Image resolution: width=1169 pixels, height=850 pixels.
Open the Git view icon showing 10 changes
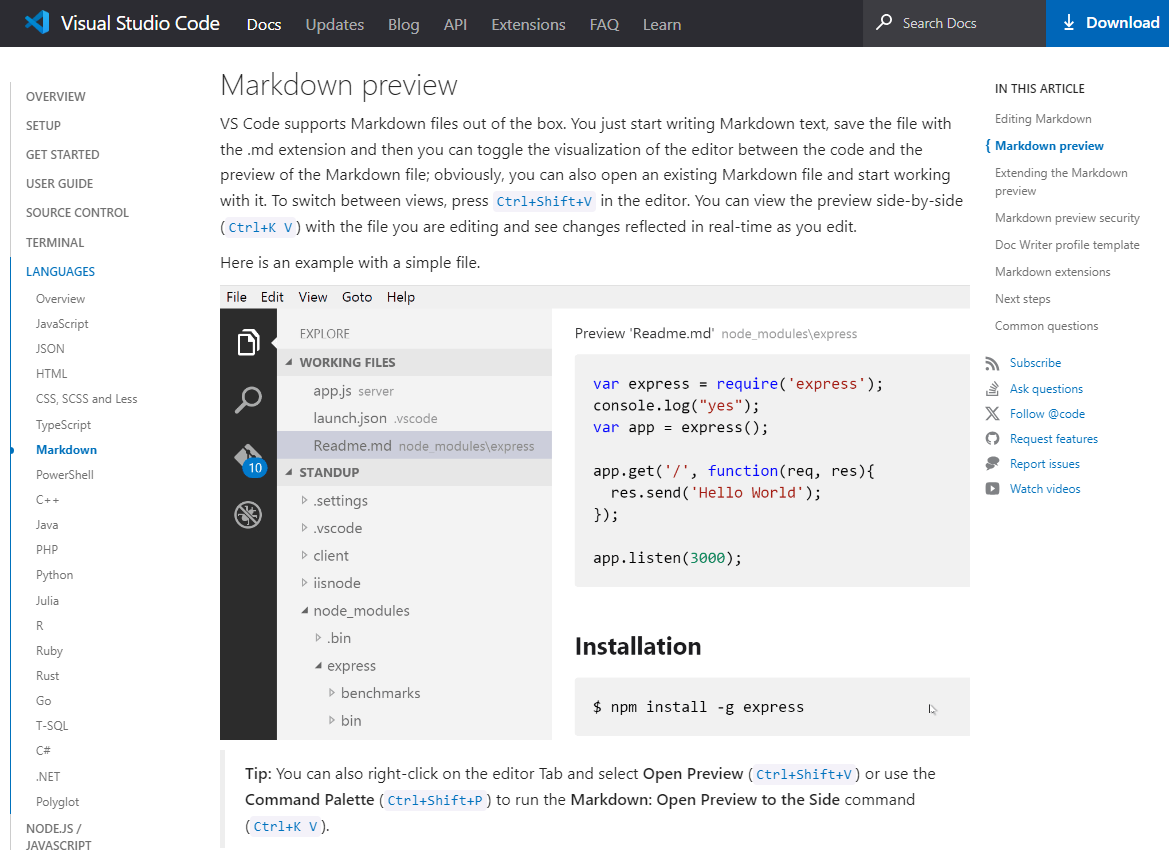click(248, 457)
